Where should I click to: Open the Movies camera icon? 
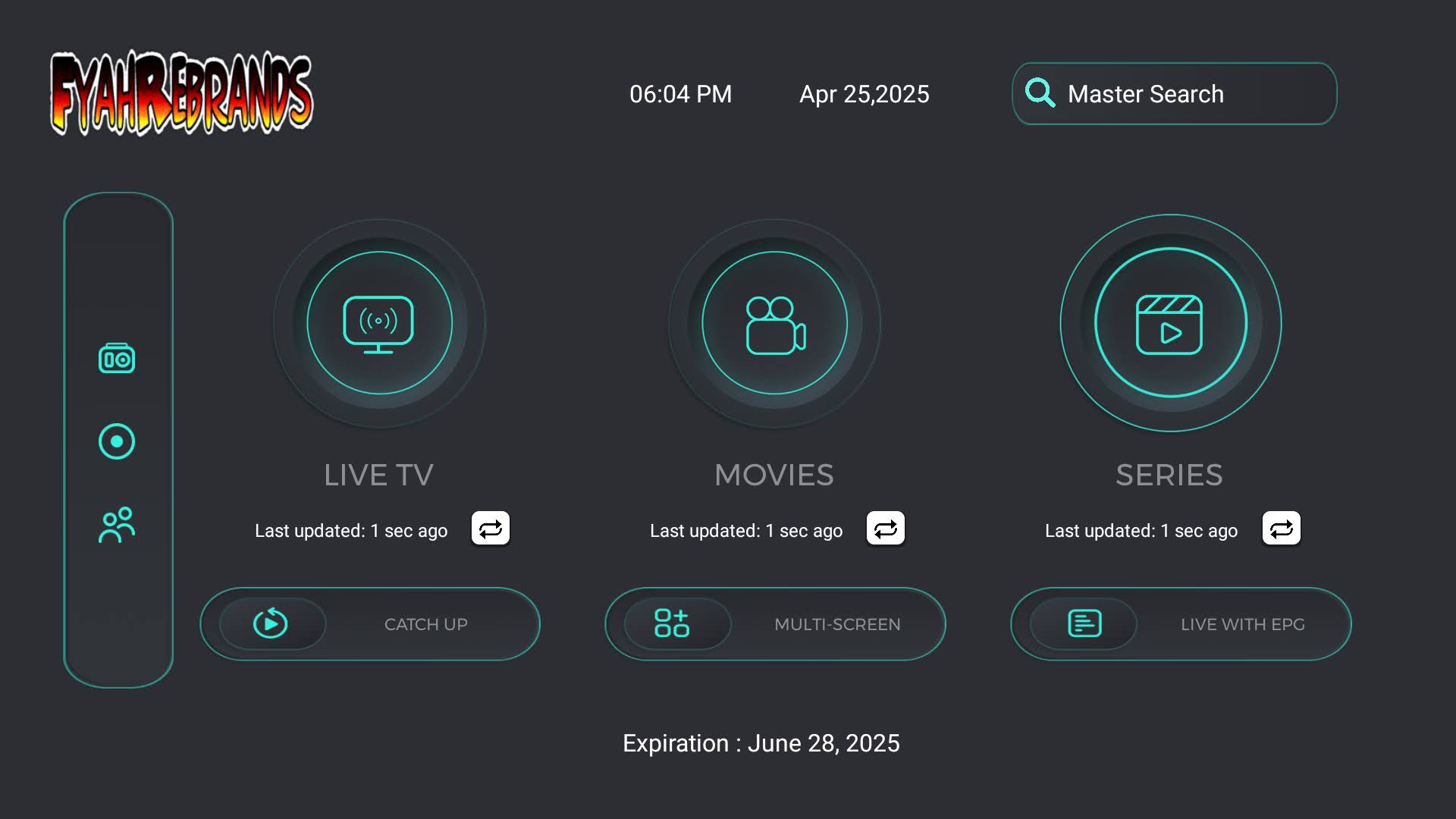click(774, 323)
